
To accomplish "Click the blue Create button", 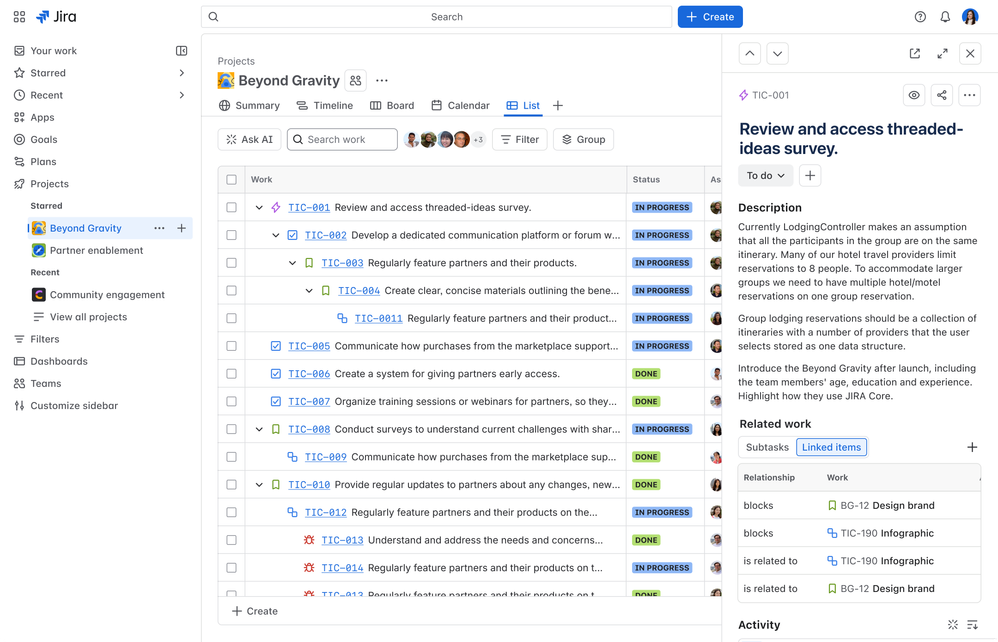I will click(710, 17).
